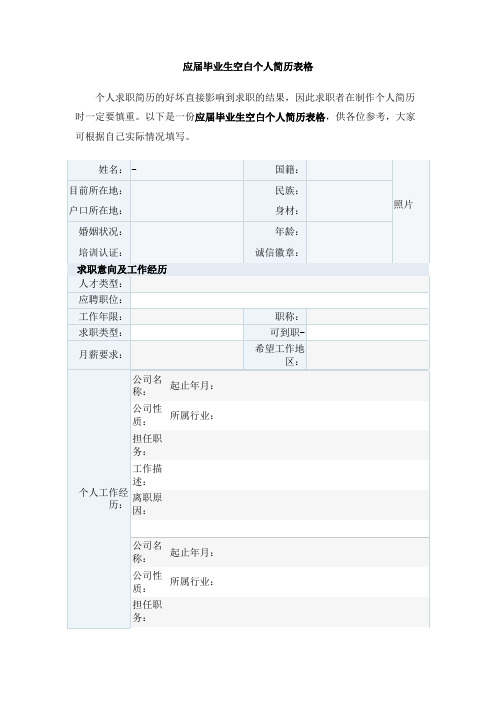This screenshot has width=496, height=702.
Task: Click the 照片 photo cell
Action: pyautogui.click(x=410, y=211)
